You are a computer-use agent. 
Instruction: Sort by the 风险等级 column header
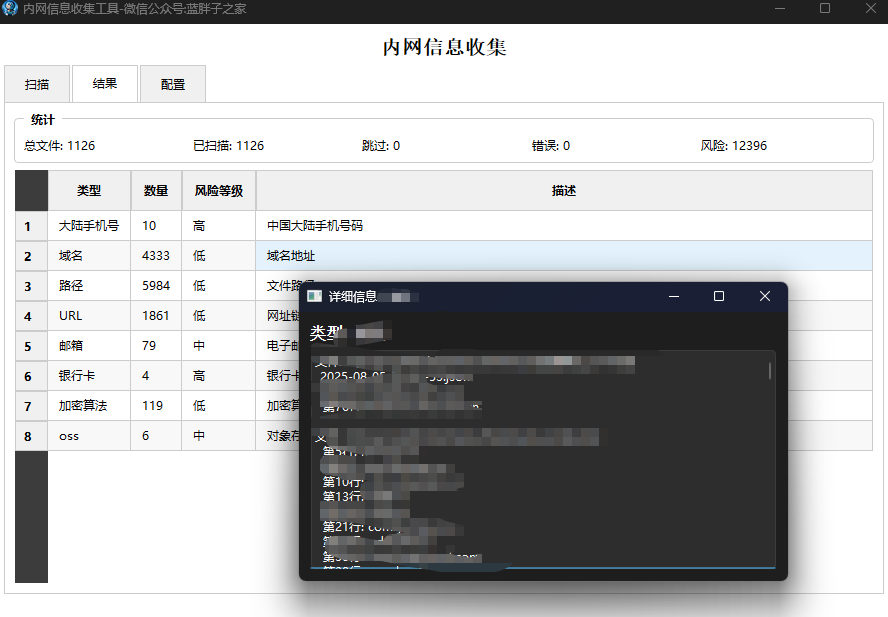(x=219, y=191)
